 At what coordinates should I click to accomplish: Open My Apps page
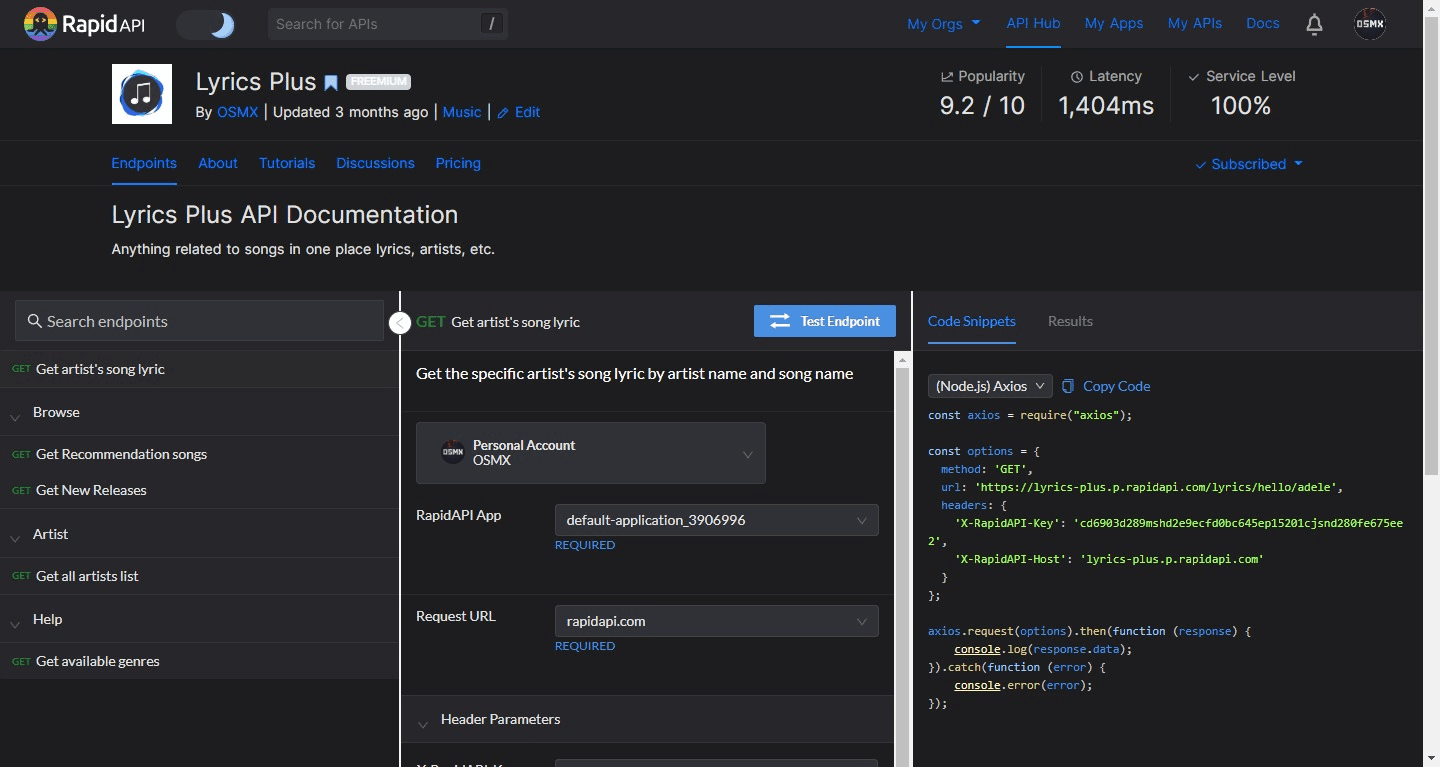click(1114, 23)
